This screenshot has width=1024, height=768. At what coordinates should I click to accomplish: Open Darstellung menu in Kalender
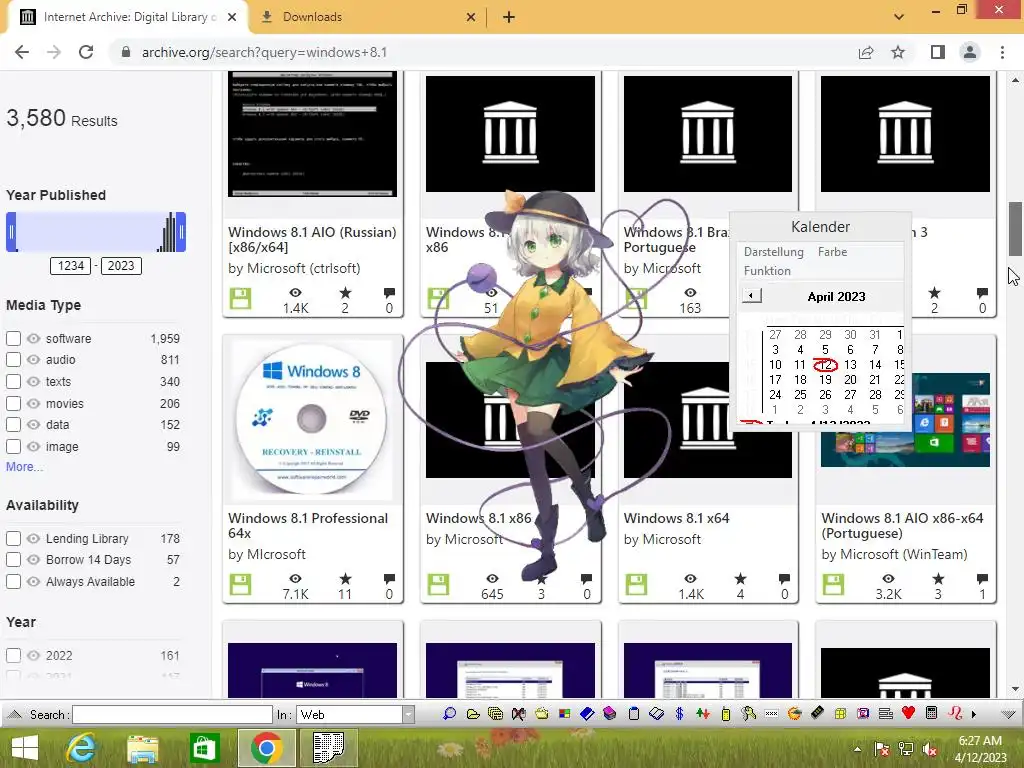tap(773, 251)
